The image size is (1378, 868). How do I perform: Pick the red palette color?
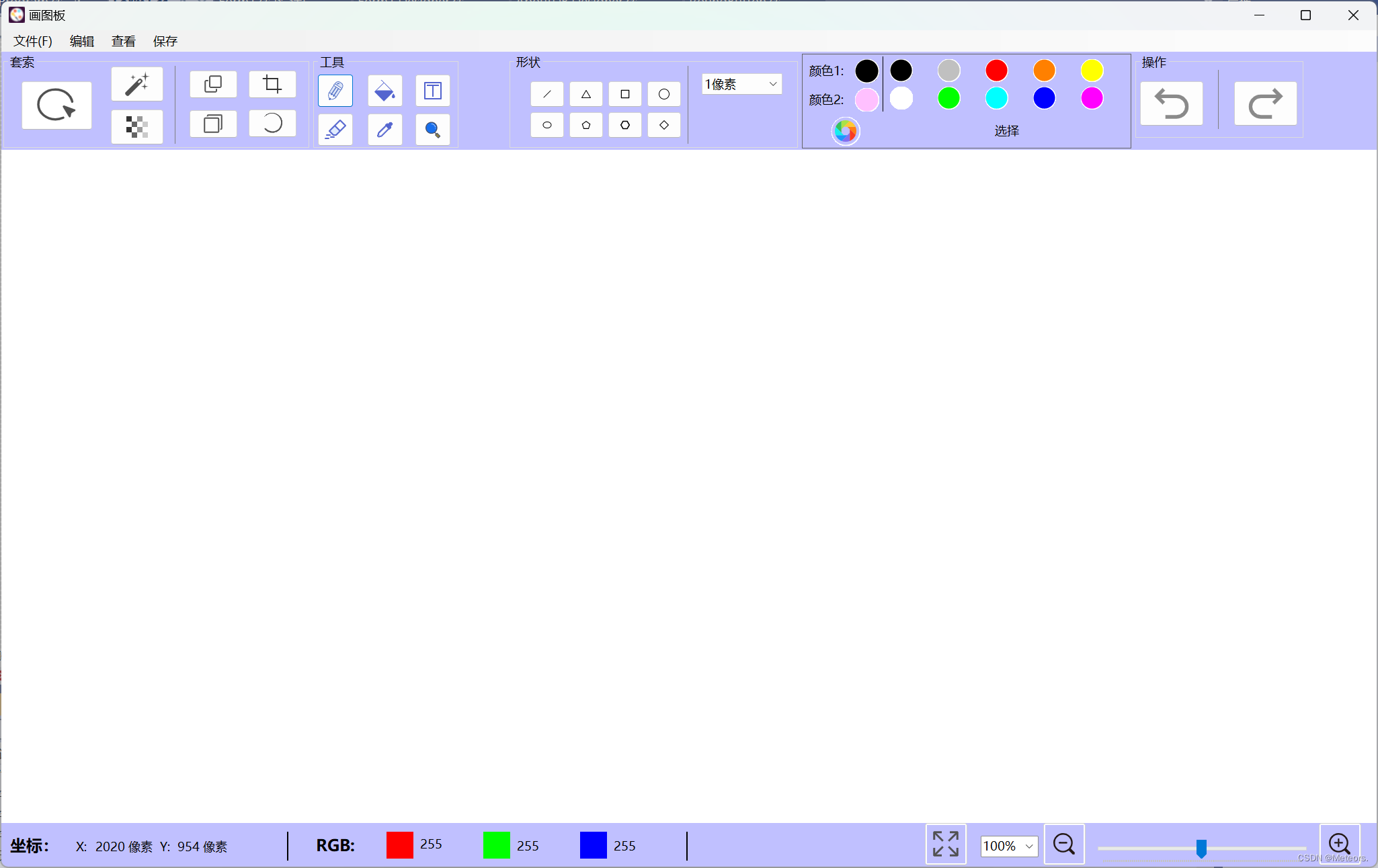point(997,71)
